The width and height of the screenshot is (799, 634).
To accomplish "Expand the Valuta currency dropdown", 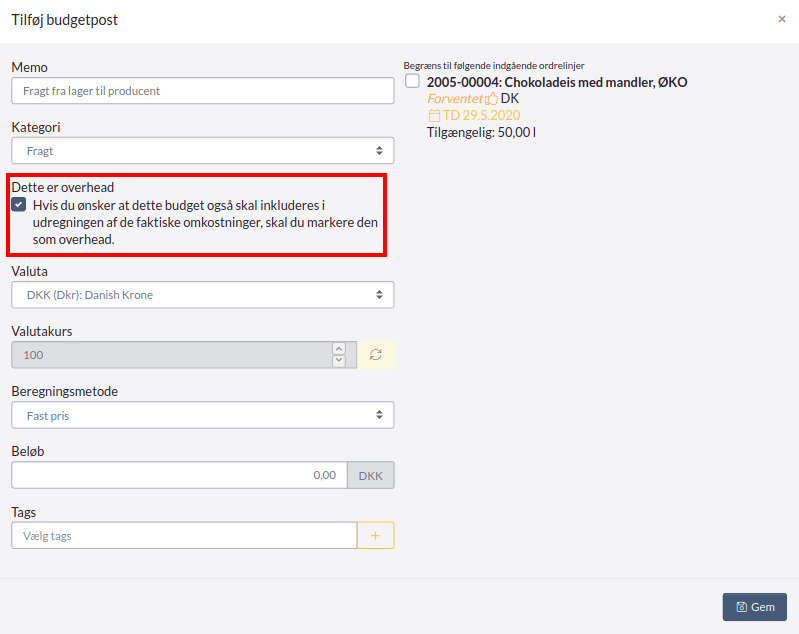I will (x=202, y=295).
